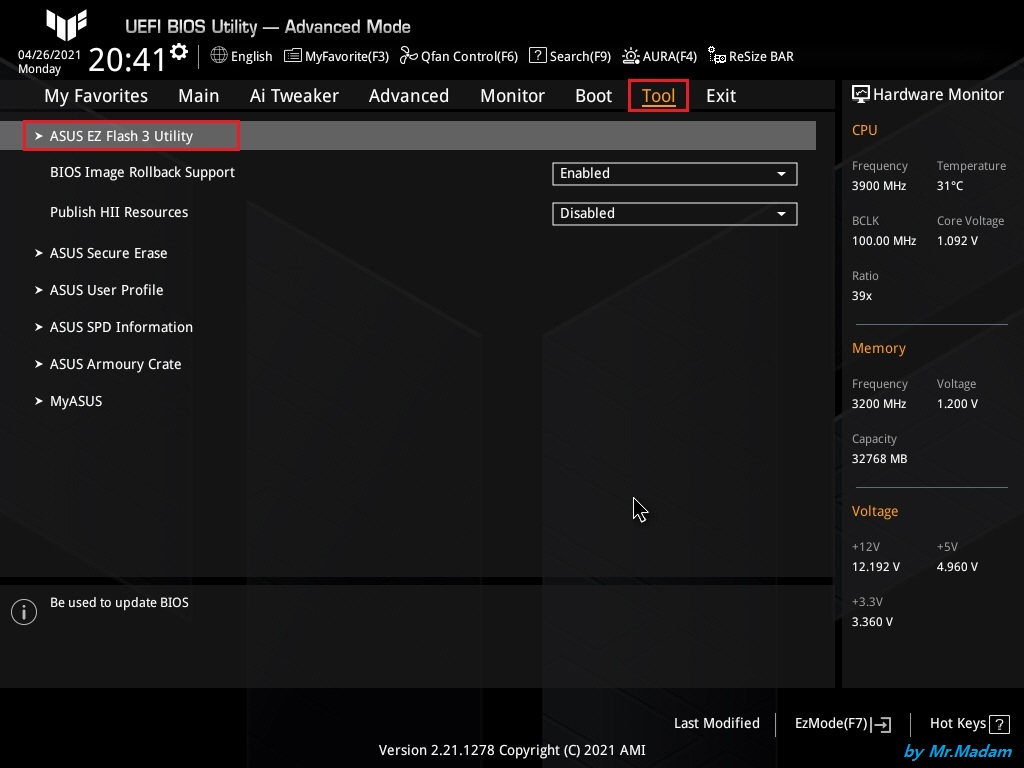This screenshot has width=1024, height=768.
Task: Click the settings gear beside the clock
Action: [179, 52]
